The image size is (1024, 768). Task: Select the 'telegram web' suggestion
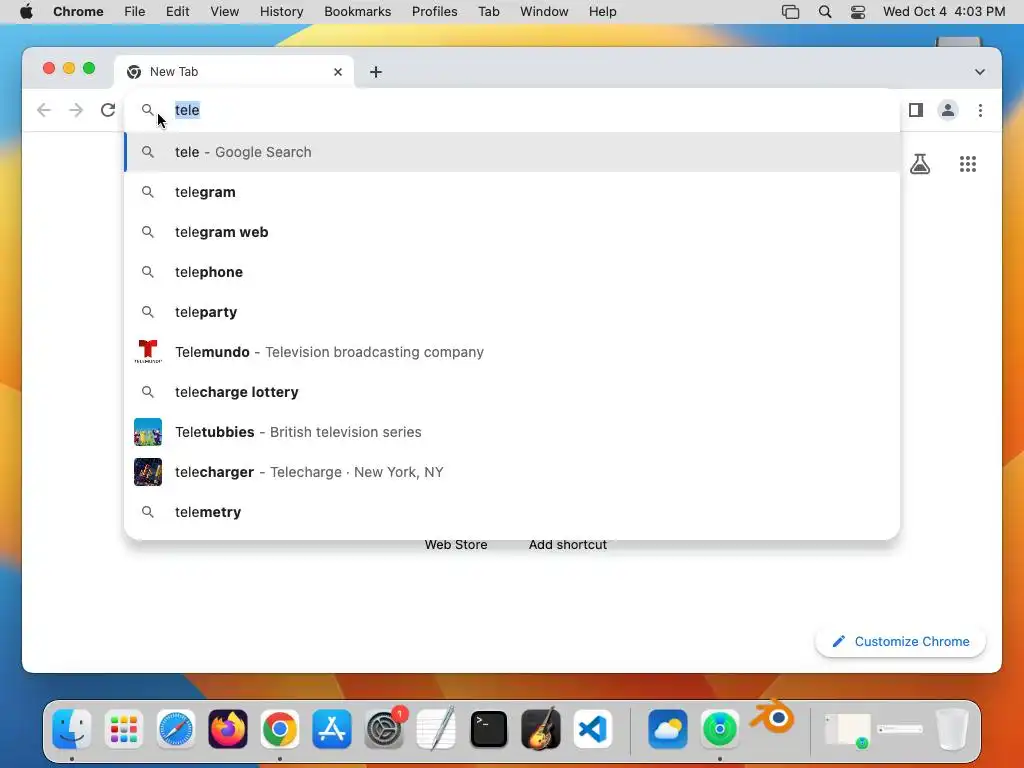[512, 232]
